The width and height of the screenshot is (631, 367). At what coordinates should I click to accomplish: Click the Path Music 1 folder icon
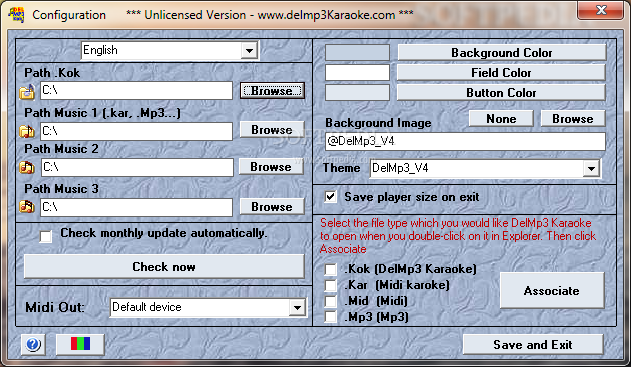pos(27,131)
